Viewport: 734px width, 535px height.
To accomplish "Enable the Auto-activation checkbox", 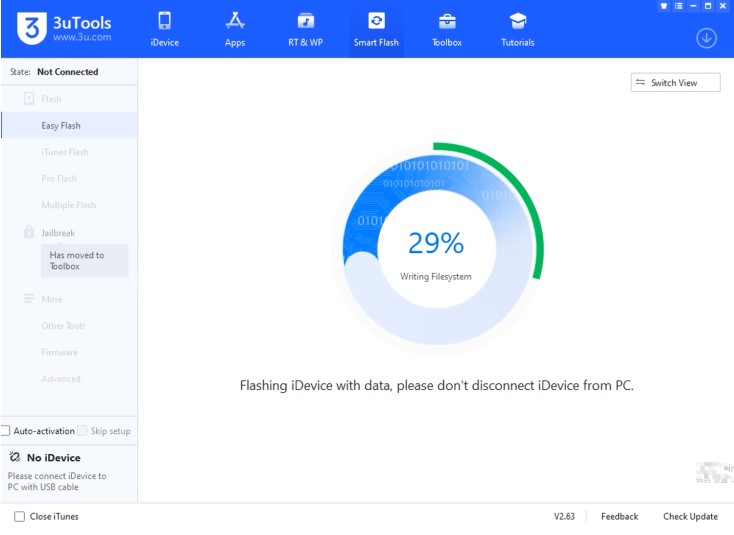I will point(6,431).
